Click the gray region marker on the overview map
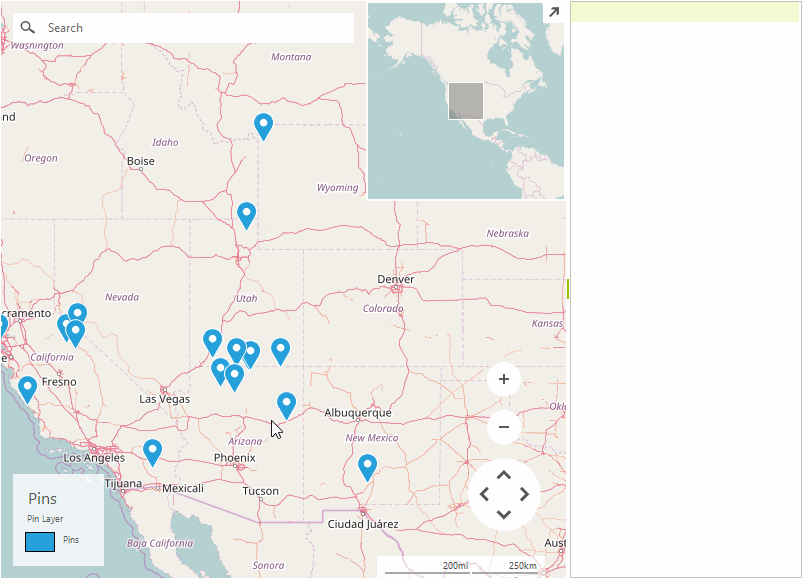 466,100
